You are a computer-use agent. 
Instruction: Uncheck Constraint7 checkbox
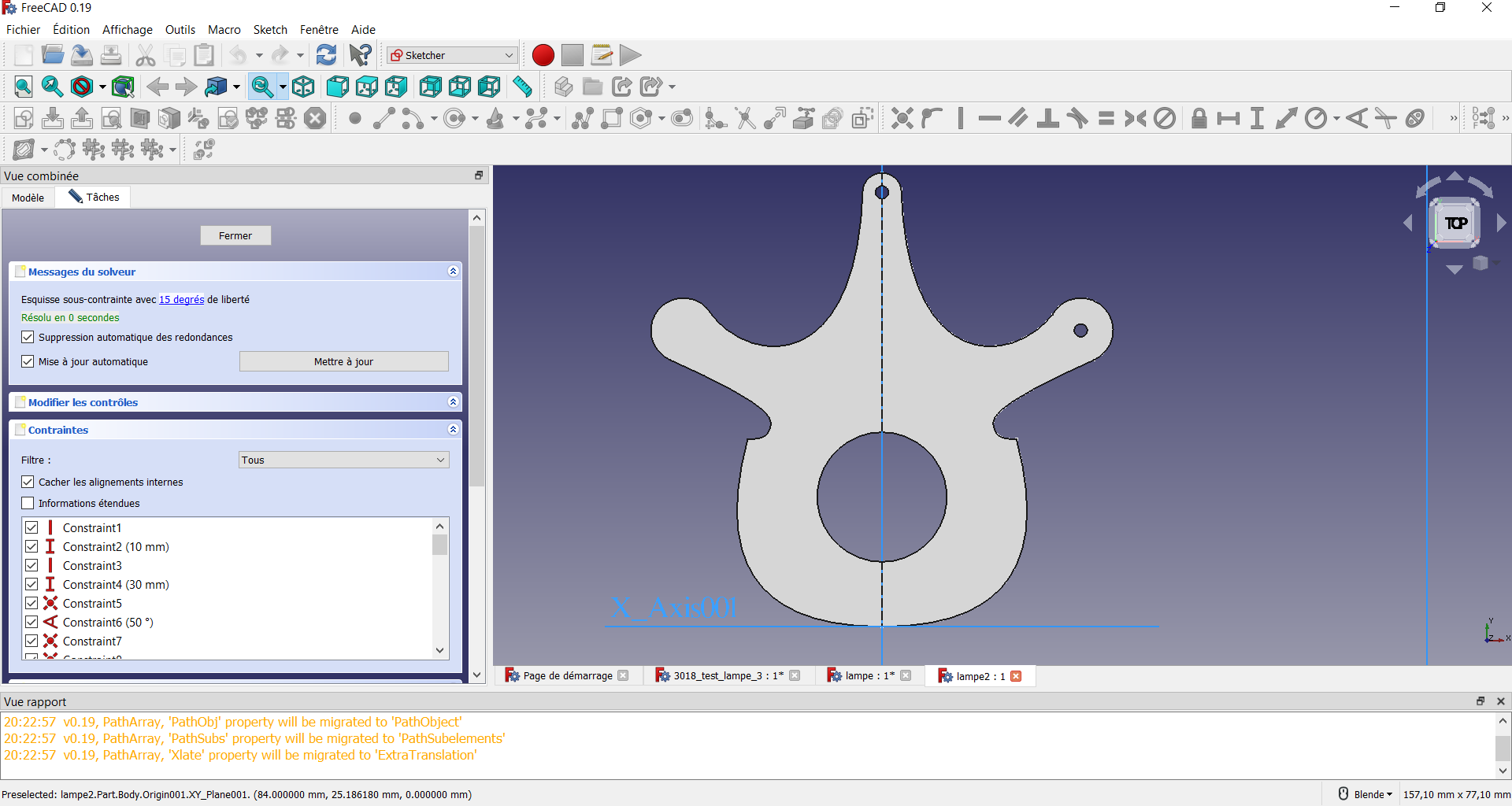coord(31,641)
